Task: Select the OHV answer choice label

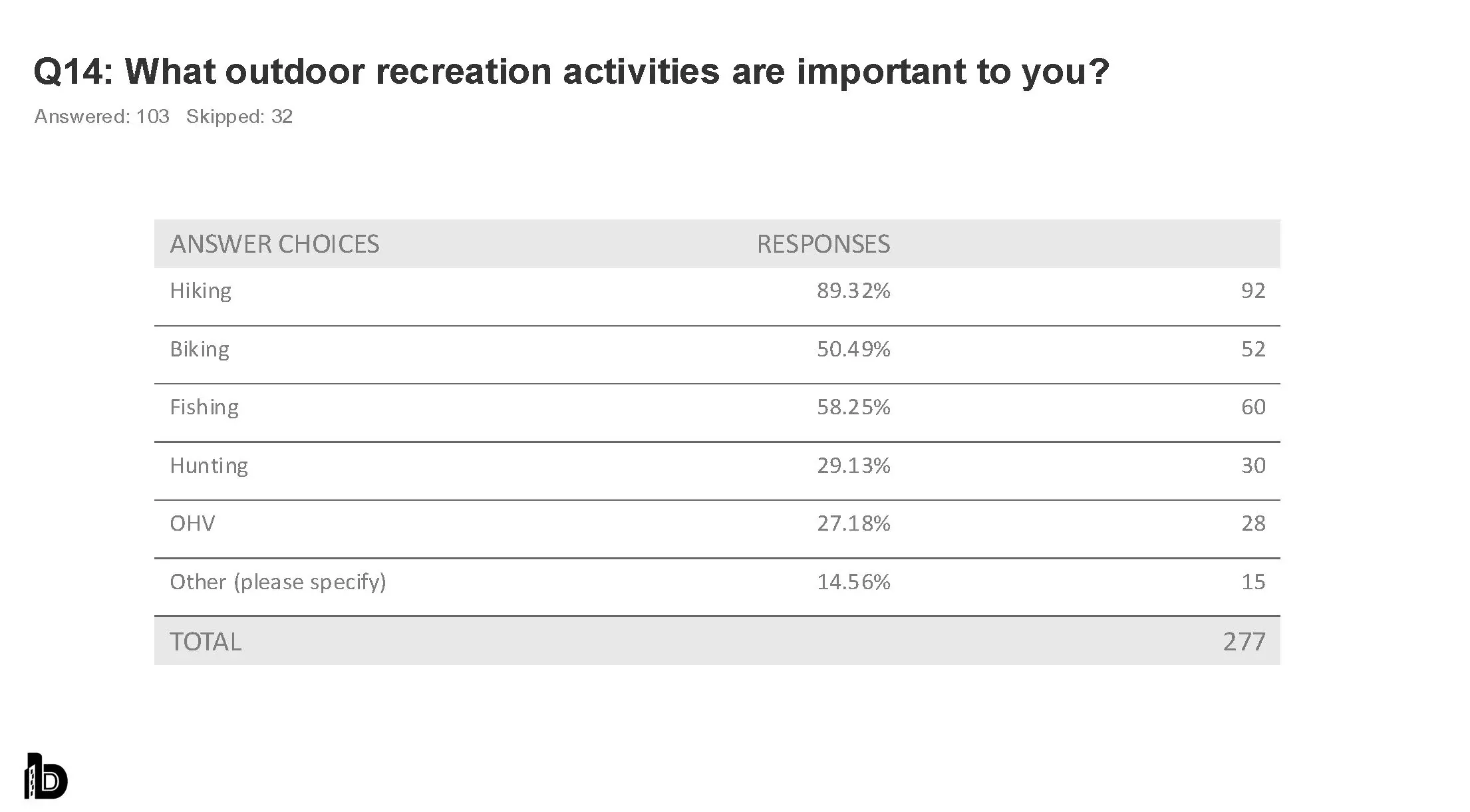Action: 192,523
